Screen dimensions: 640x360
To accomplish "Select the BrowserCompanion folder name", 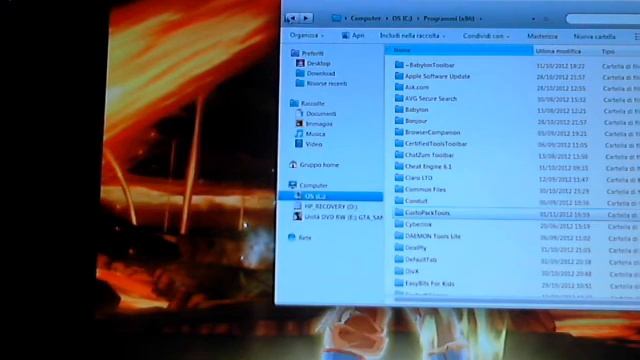I will 433,132.
